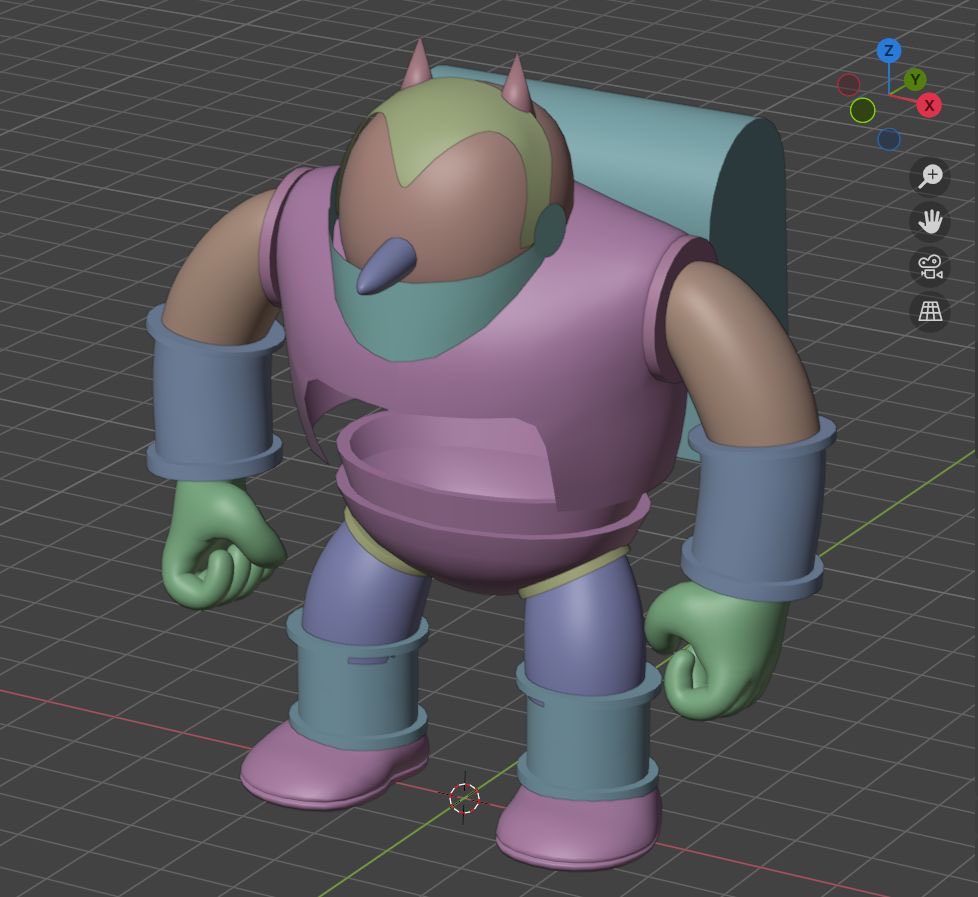This screenshot has width=978, height=897.
Task: Click the blue Z axis on the gizmo
Action: (x=888, y=51)
